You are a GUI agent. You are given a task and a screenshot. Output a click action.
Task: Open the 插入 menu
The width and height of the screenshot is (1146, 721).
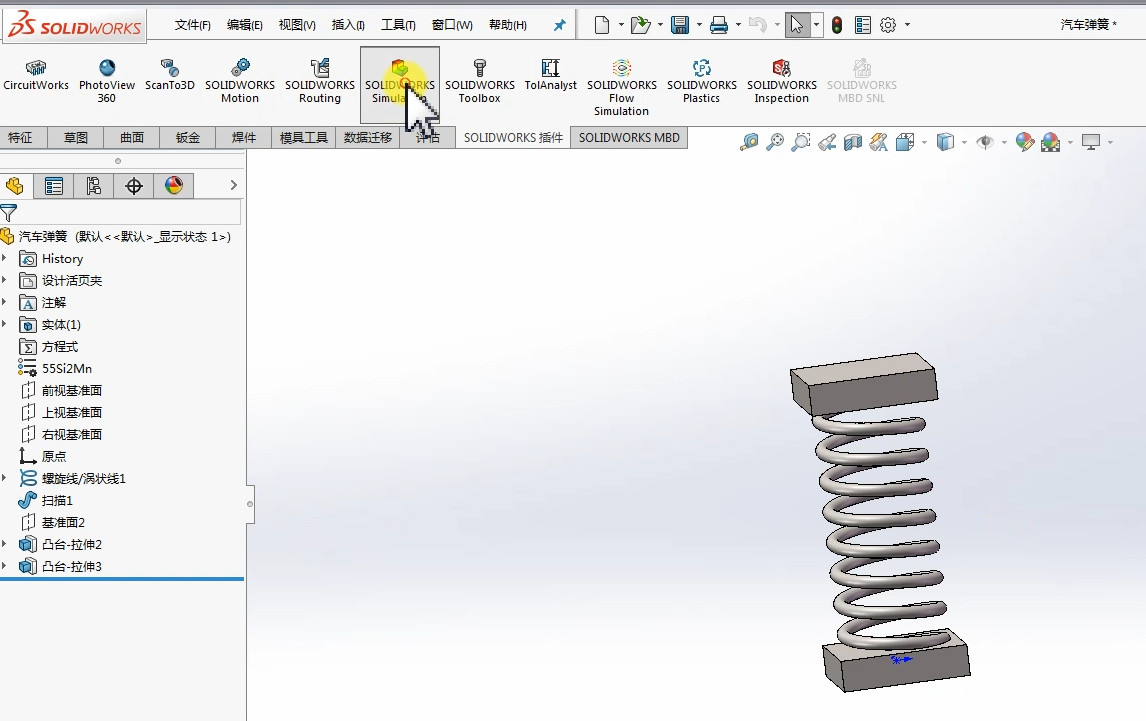tap(347, 23)
